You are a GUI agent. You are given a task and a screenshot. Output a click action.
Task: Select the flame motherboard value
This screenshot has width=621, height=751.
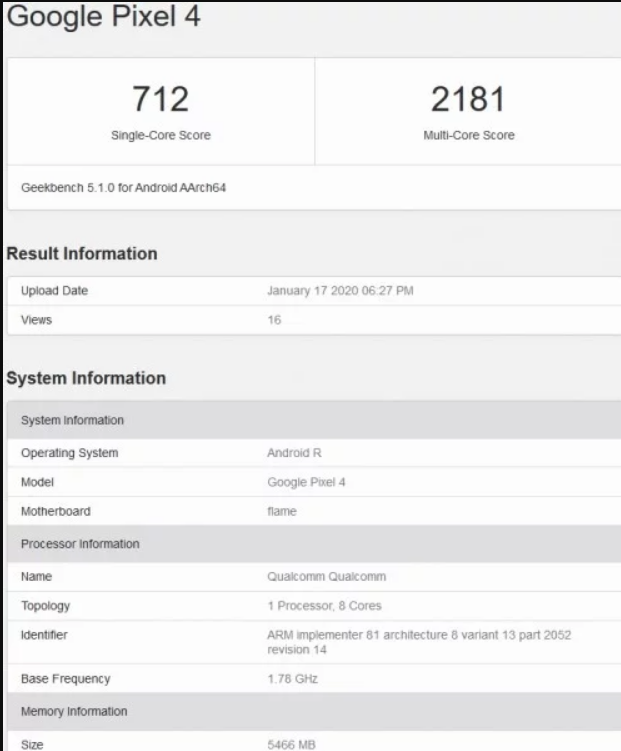coord(282,512)
